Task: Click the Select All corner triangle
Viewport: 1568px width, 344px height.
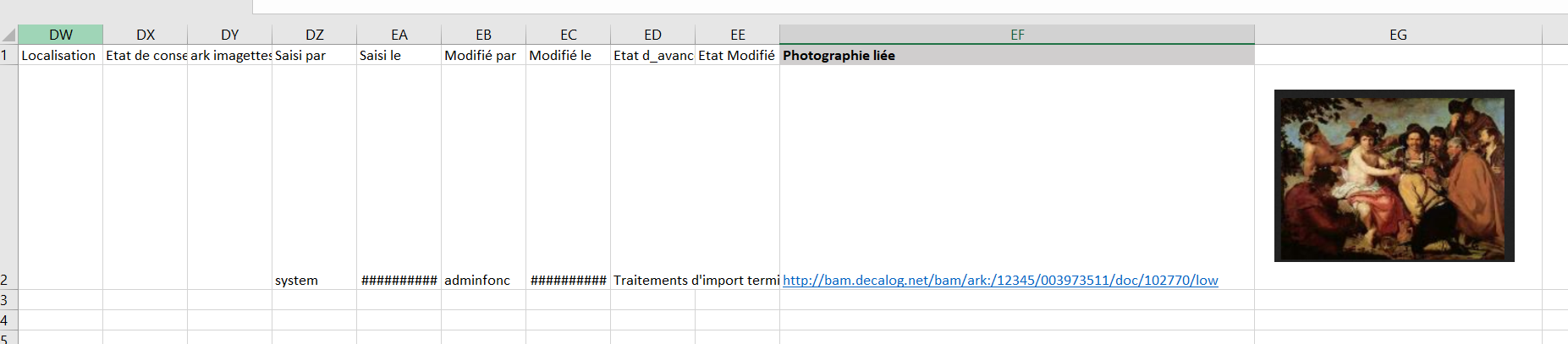Action: coord(9,35)
